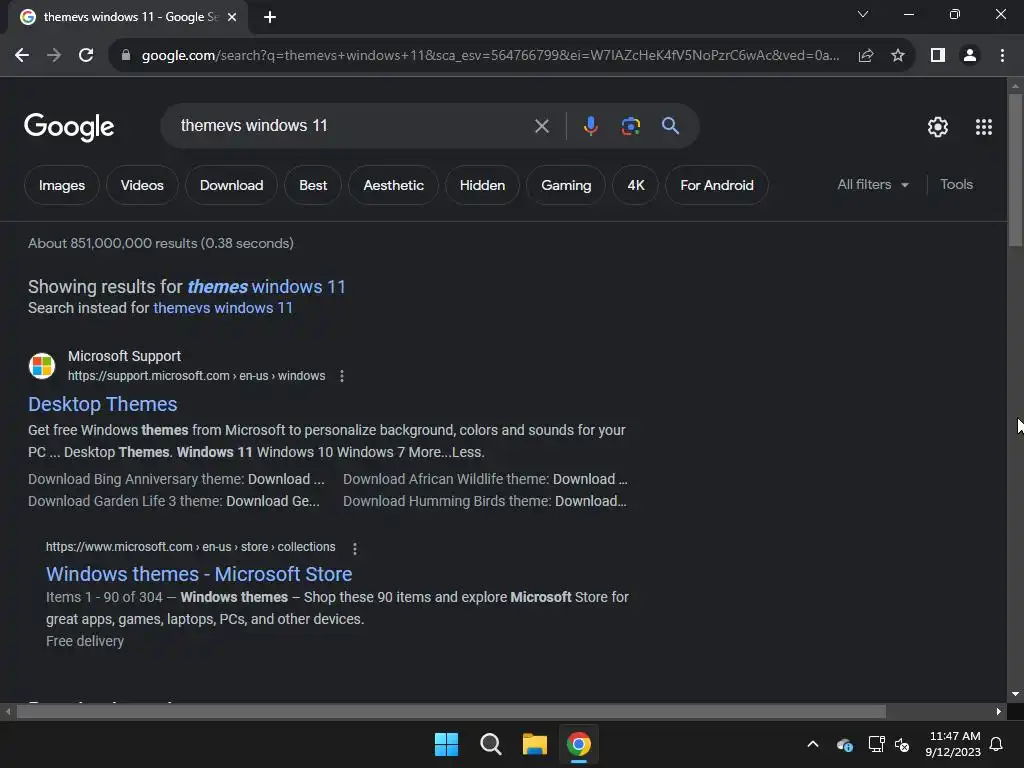1024x768 pixels.
Task: Click the horizontal scrollbar thumb
Action: click(451, 711)
